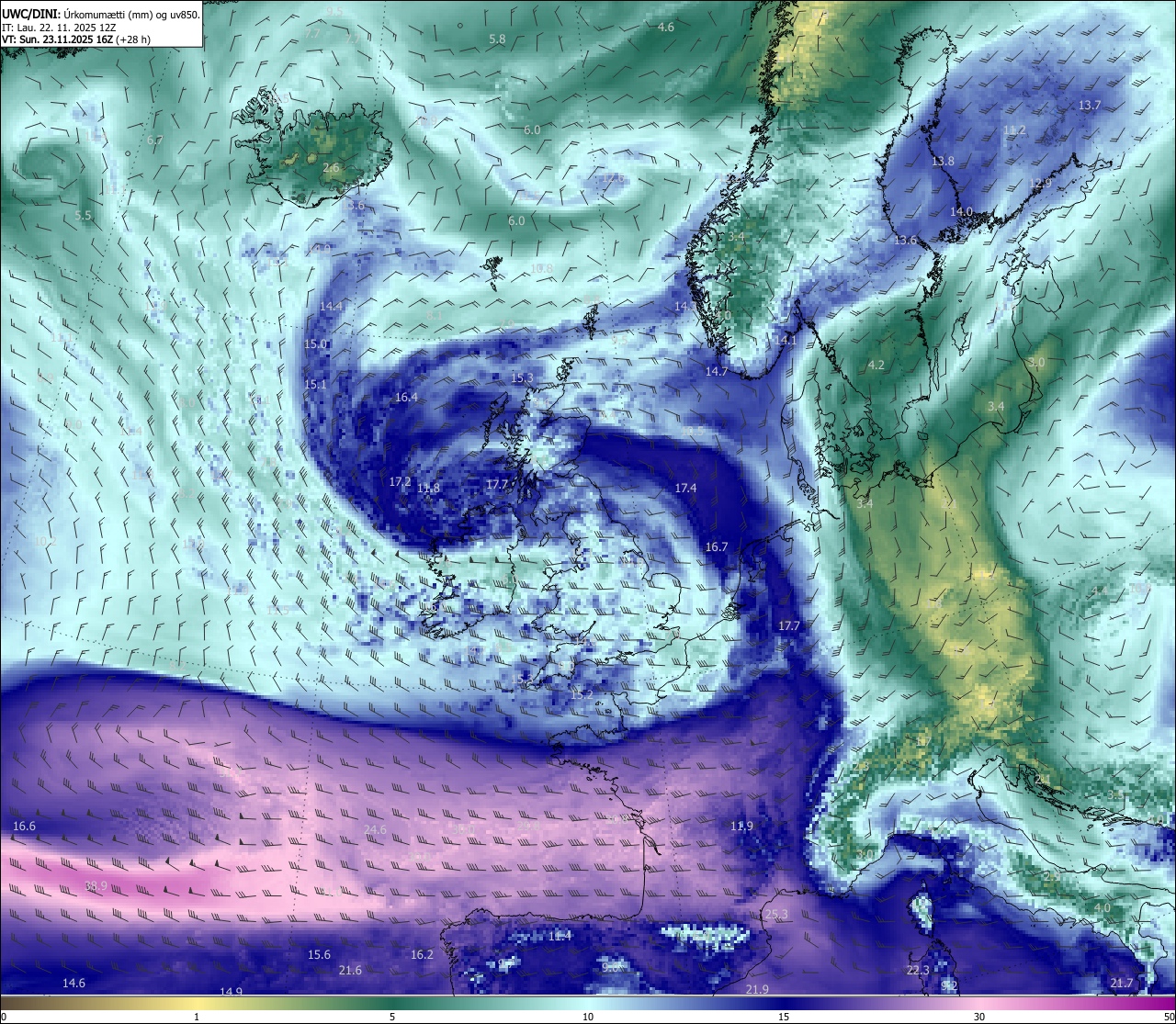Click the 22.3 value near Sardinia
1176x1024 pixels.
click(918, 971)
